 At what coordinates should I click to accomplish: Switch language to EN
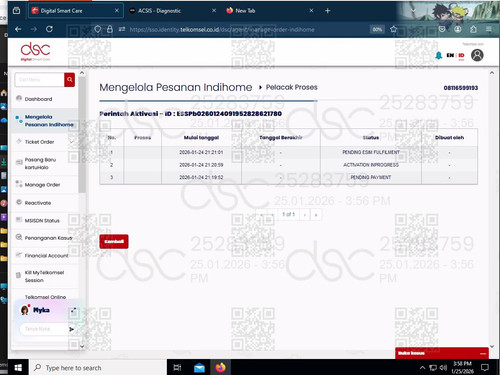pyautogui.click(x=450, y=55)
